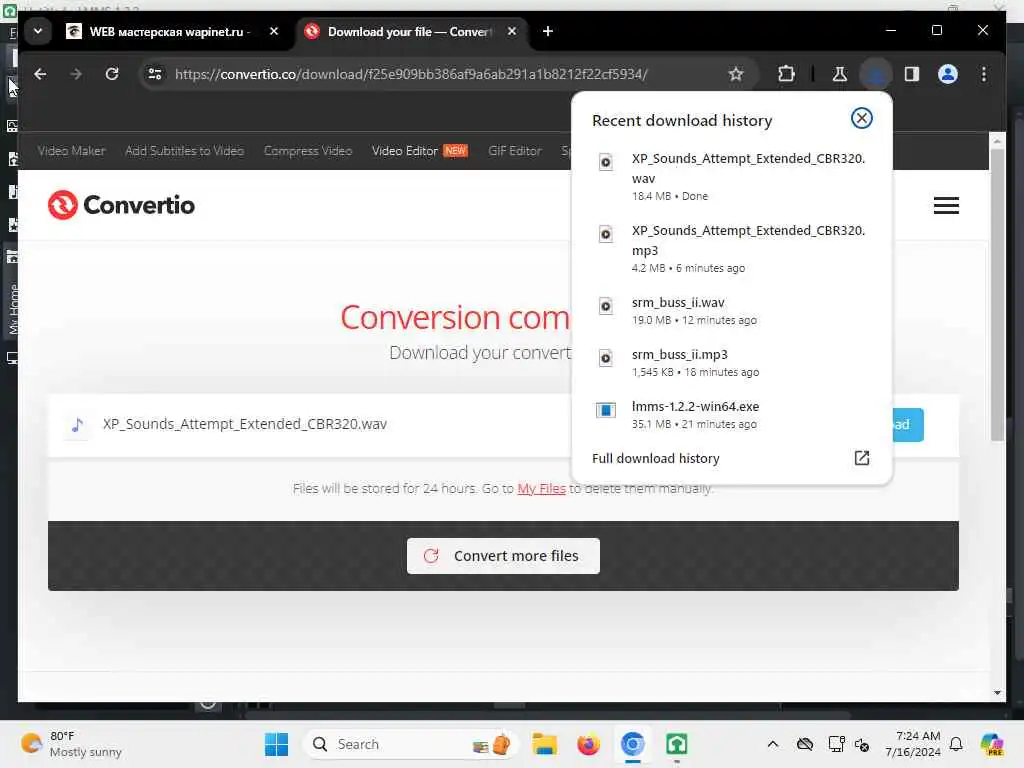Open Add Subtitles to Video menu item

(x=184, y=151)
